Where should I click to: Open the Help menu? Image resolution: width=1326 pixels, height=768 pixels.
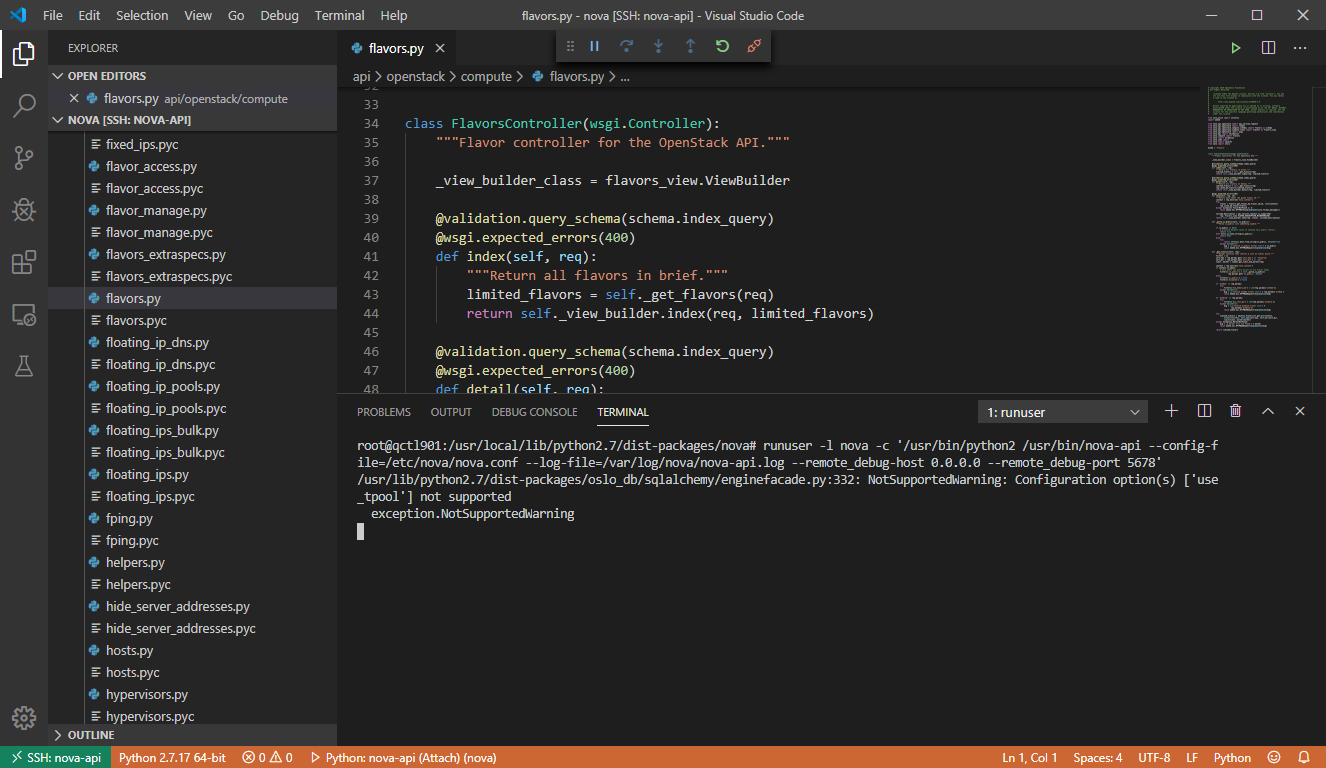tap(394, 16)
